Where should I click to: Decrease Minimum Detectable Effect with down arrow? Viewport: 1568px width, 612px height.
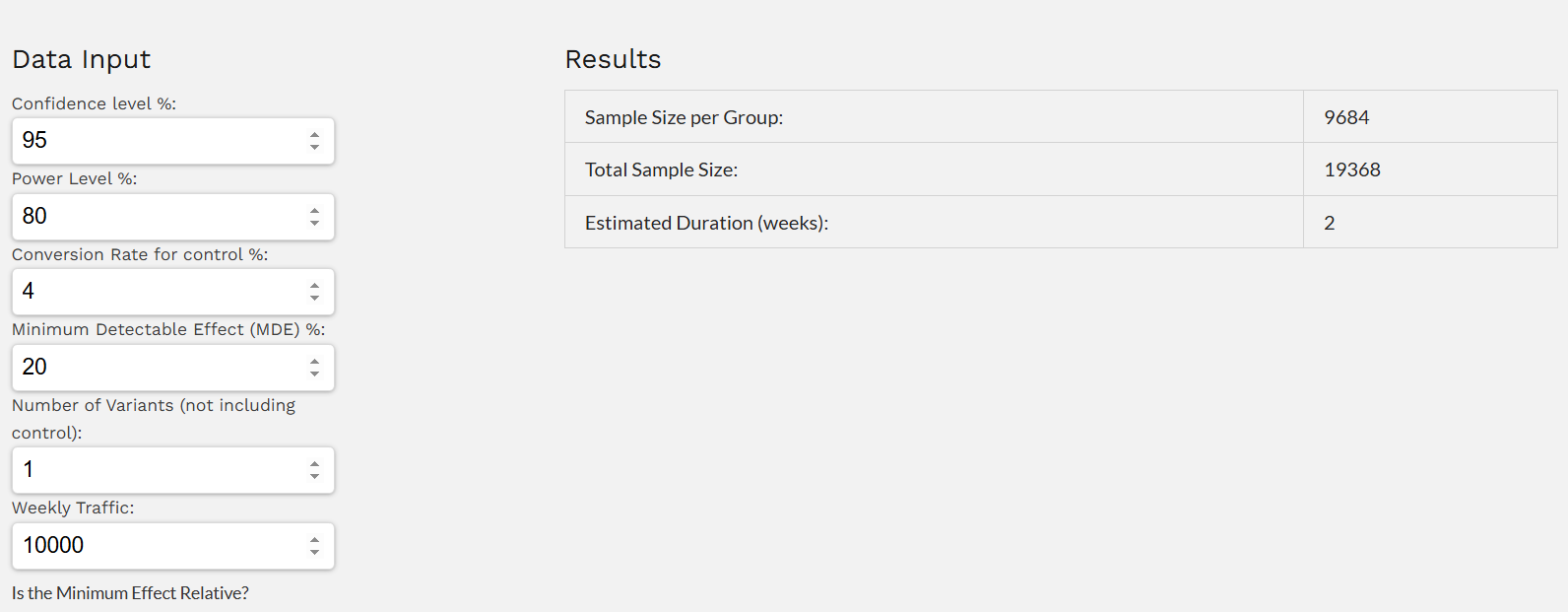pos(313,374)
